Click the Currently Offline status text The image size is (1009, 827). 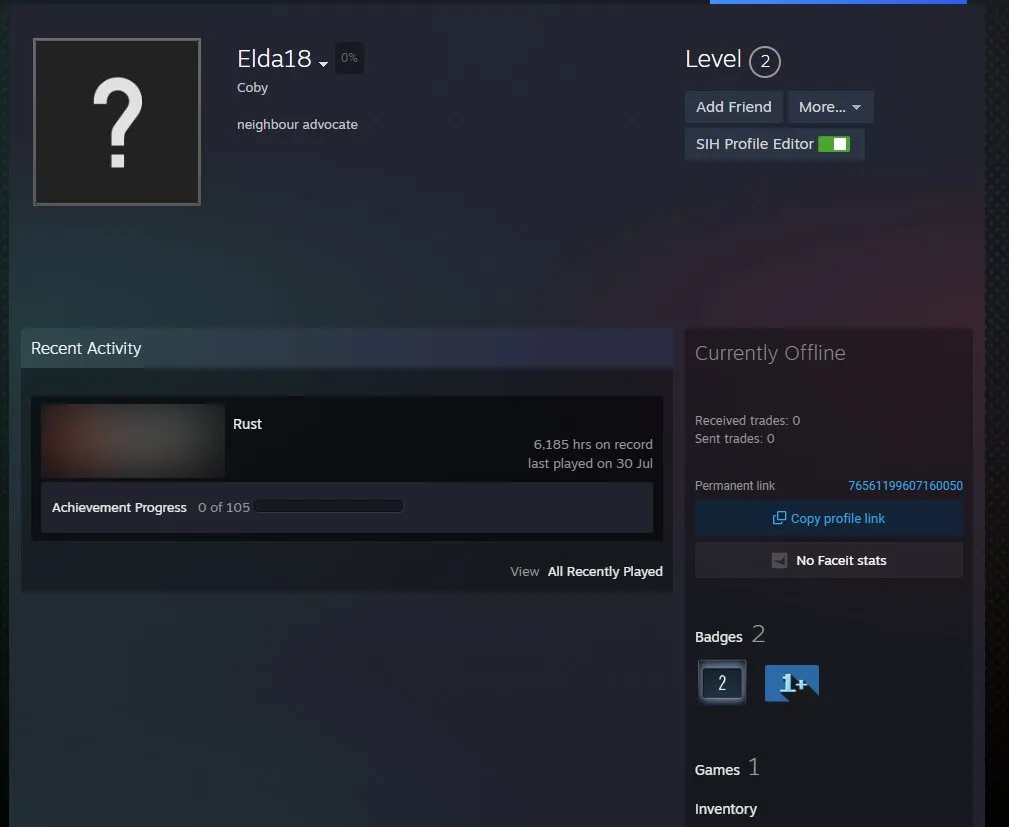click(770, 353)
